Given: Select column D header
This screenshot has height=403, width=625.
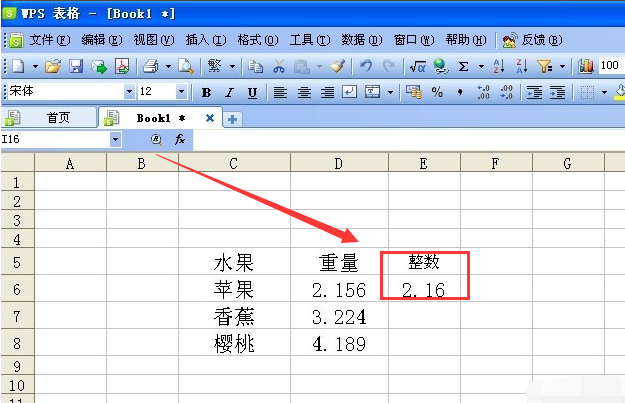Looking at the screenshot, I should point(339,163).
